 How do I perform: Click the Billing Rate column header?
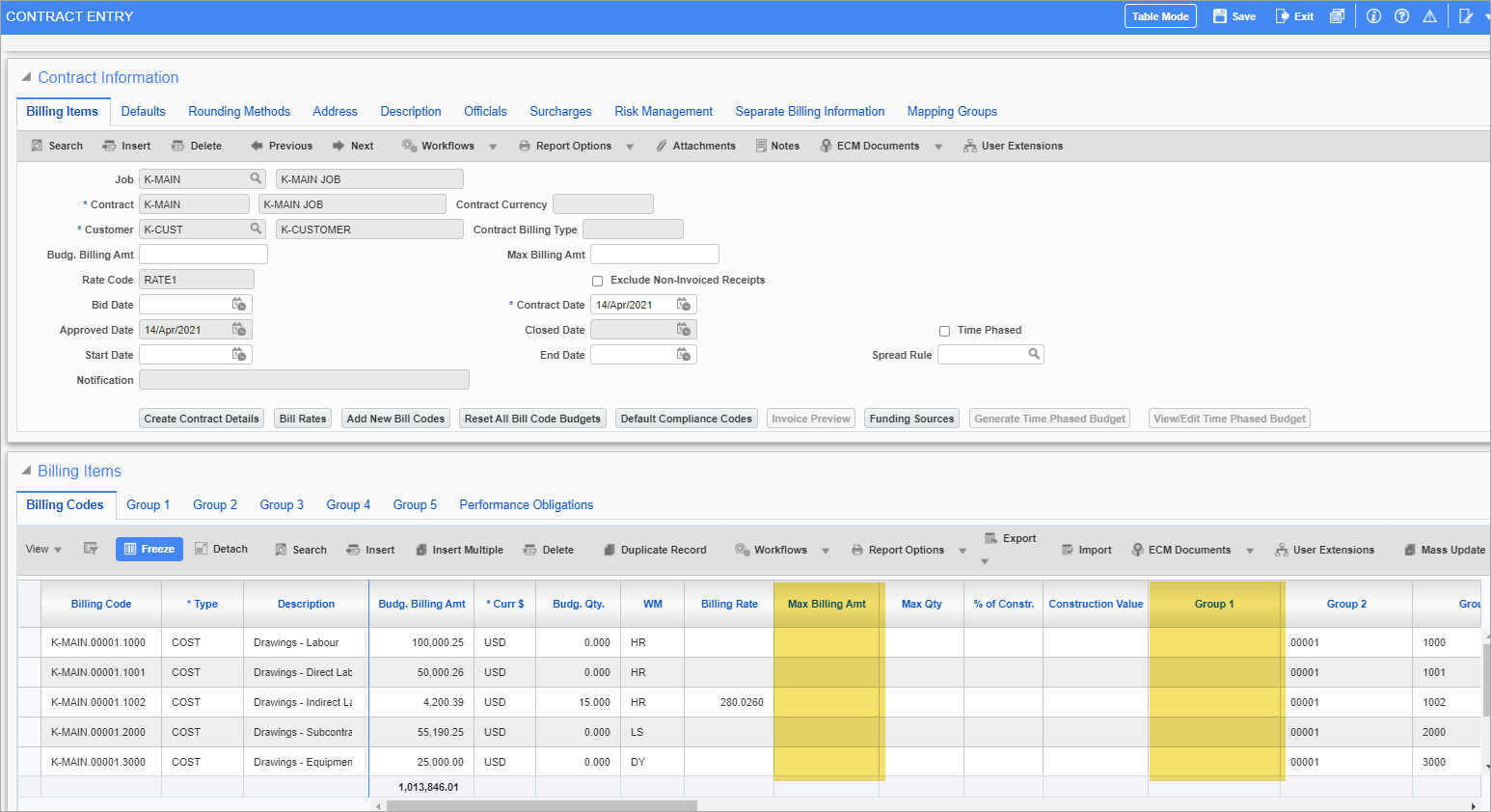point(729,604)
